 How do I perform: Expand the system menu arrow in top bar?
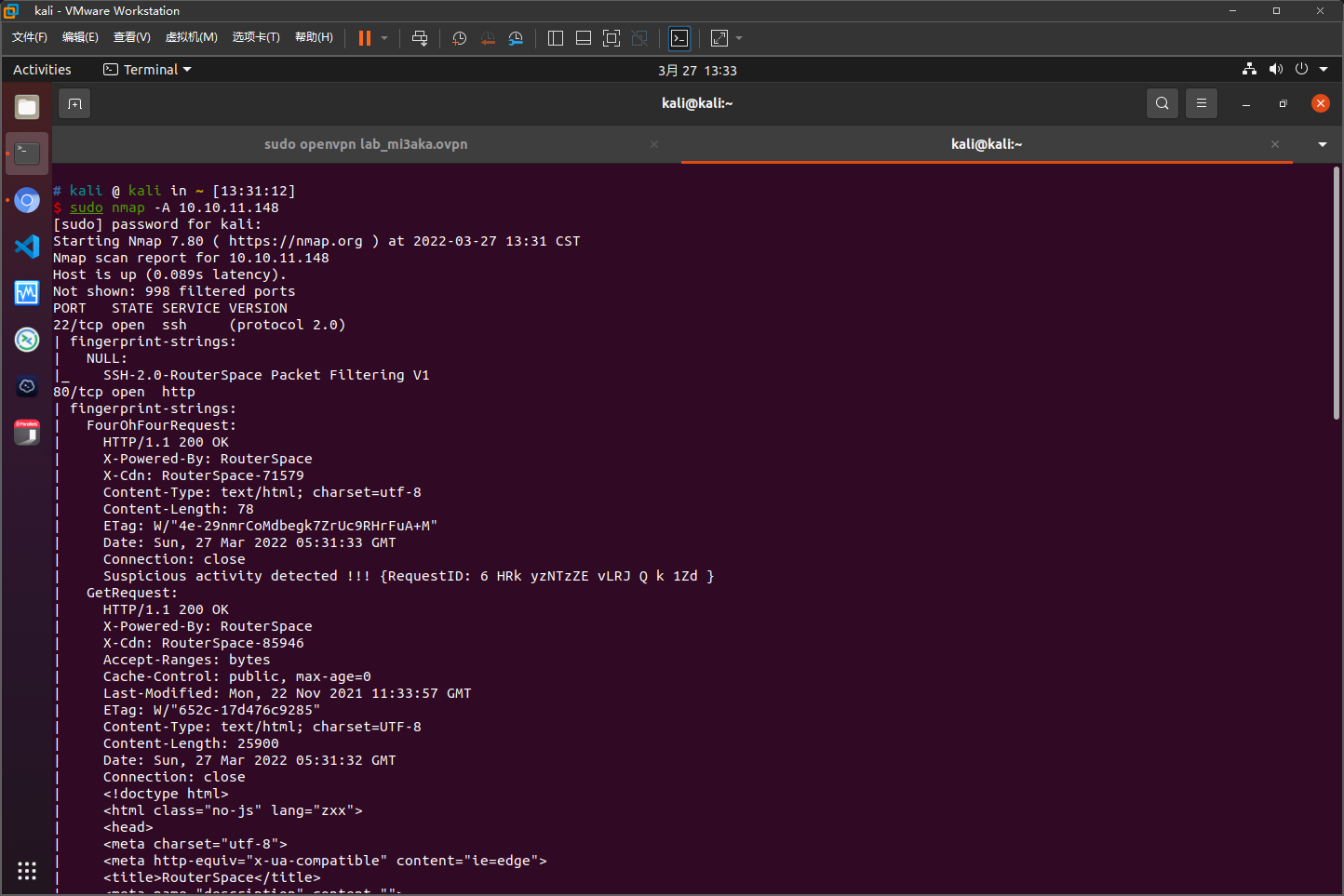click(1324, 70)
